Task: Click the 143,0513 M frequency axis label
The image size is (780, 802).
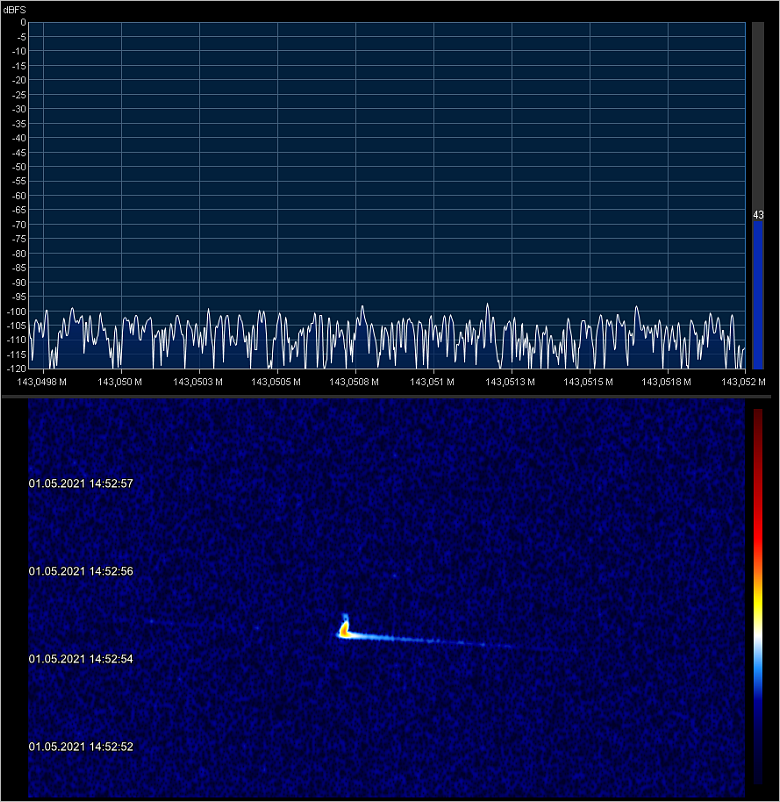Action: [x=512, y=381]
